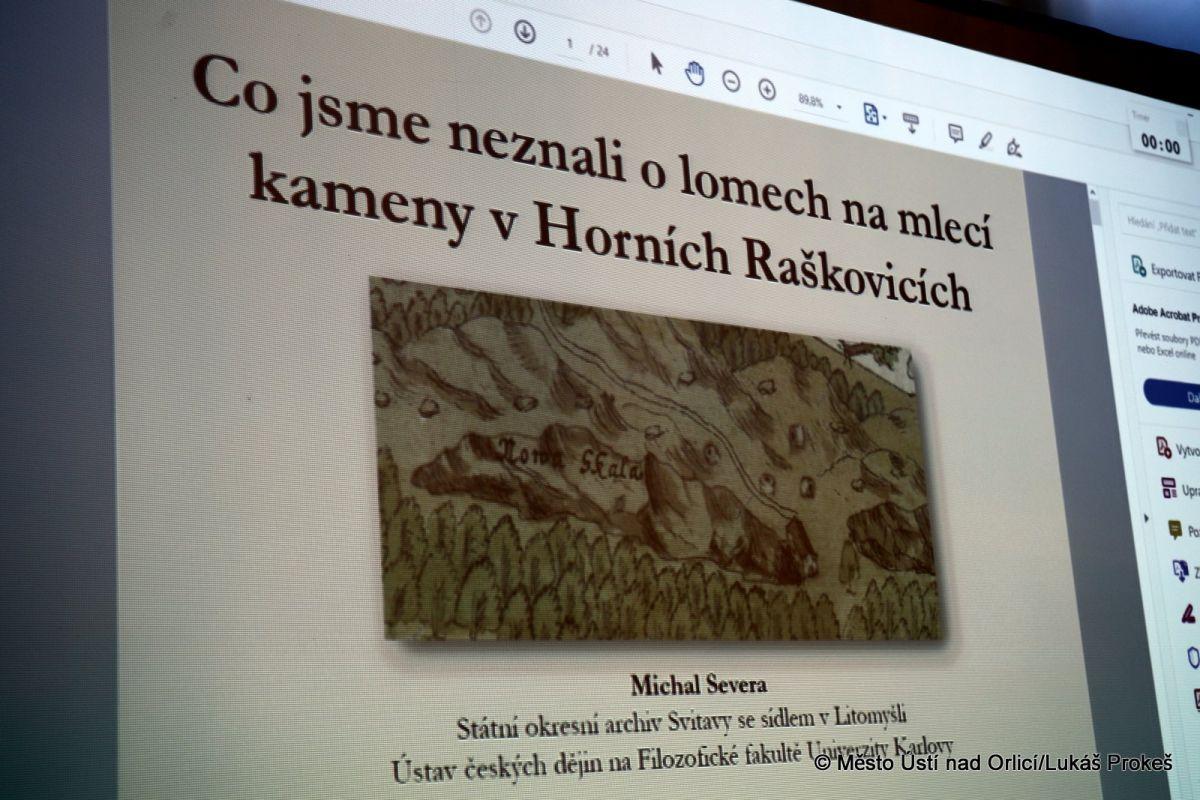Open the page fit options icon
1200x800 pixels.
tap(871, 115)
